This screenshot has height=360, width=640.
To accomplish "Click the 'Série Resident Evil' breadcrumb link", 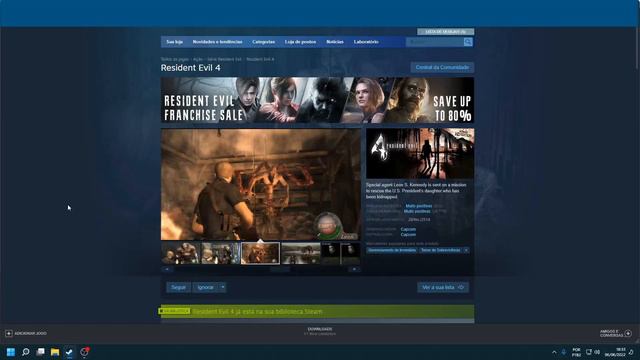I will [224, 59].
